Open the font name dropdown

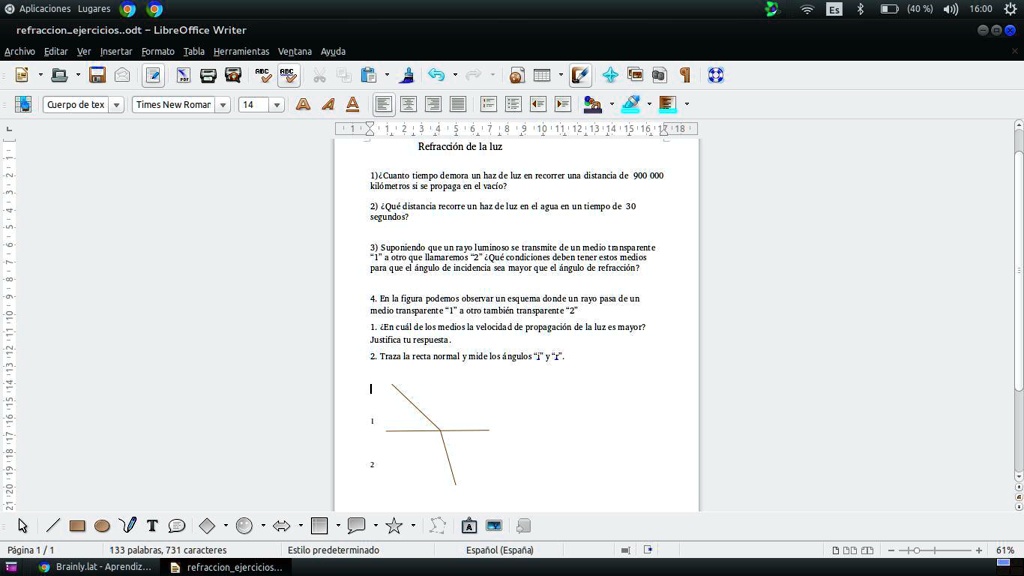click(222, 103)
